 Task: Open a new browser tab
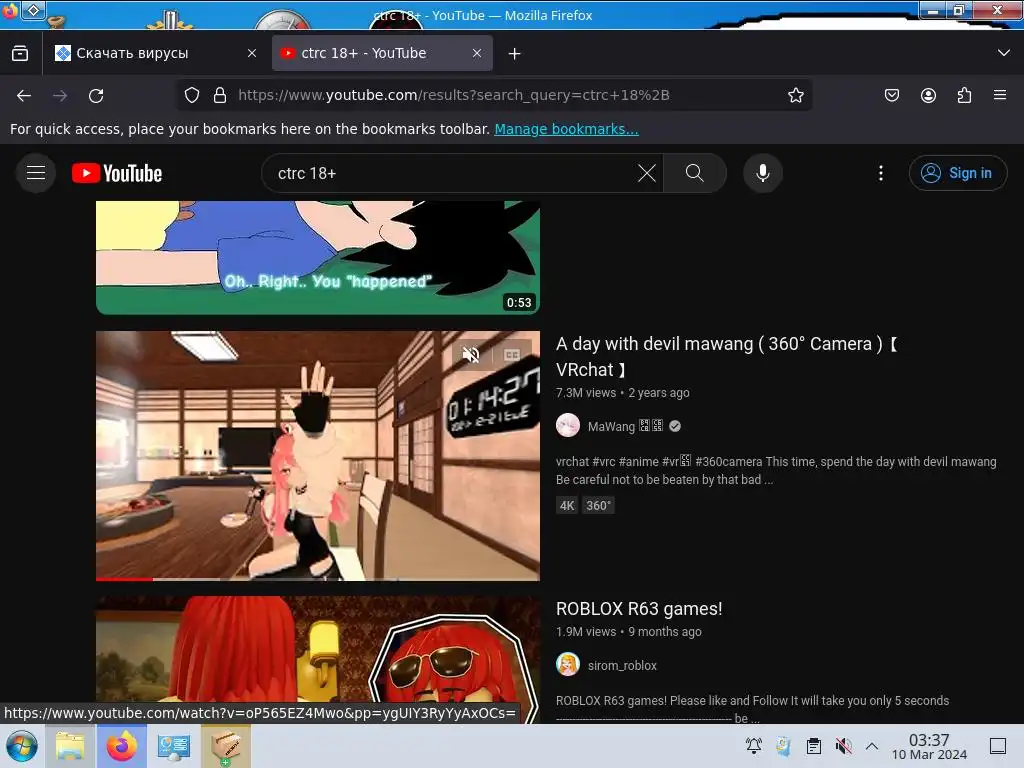[515, 54]
